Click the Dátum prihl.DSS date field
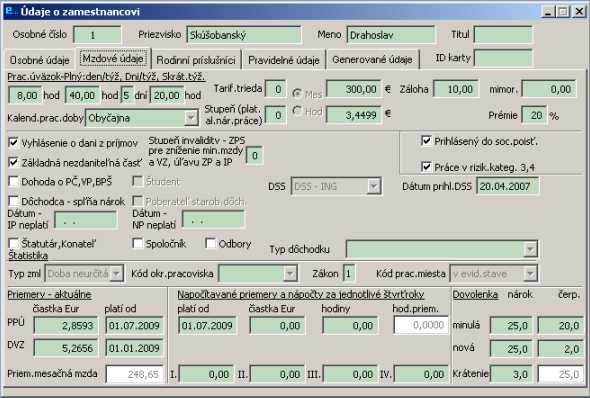The image size is (590, 398). click(x=507, y=186)
